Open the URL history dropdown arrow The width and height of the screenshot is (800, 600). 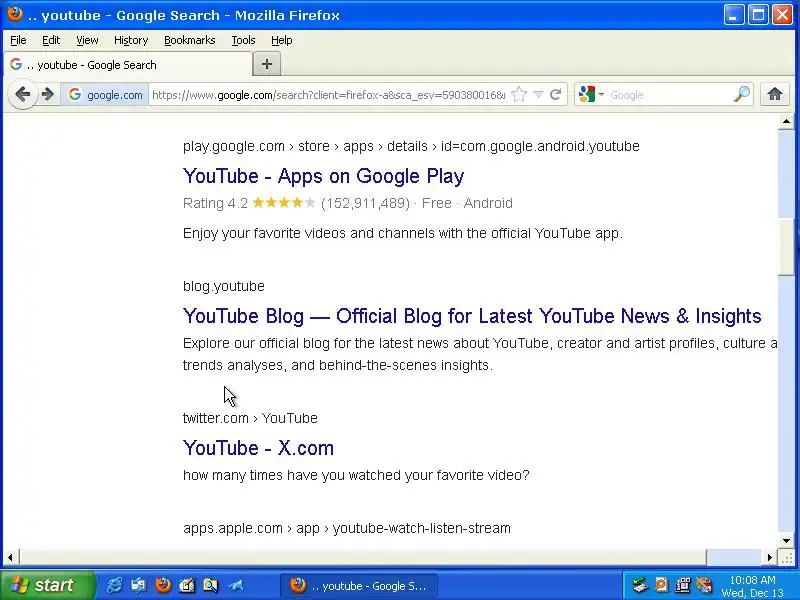[538, 94]
